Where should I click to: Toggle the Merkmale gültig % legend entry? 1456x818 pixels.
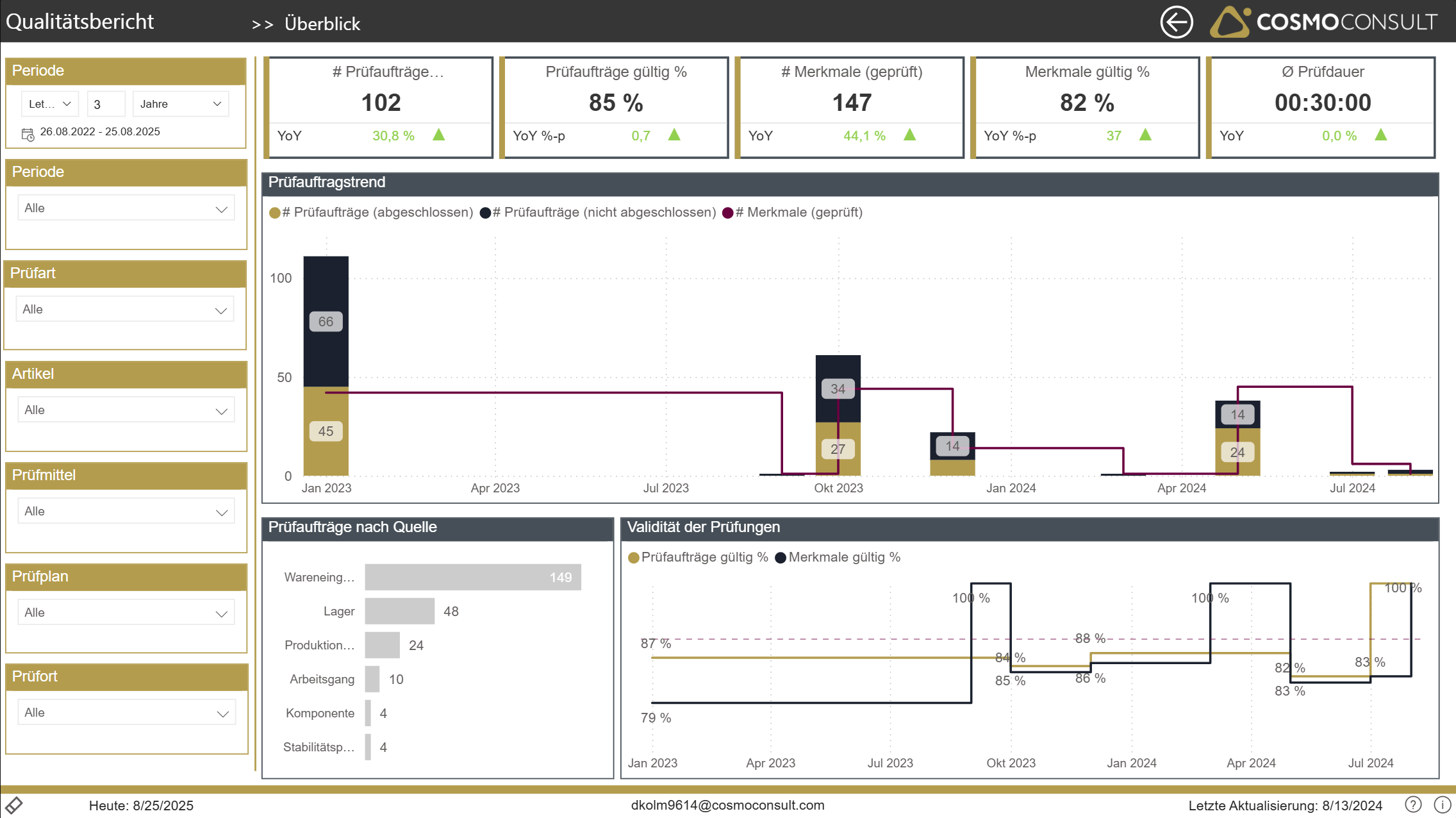(843, 557)
